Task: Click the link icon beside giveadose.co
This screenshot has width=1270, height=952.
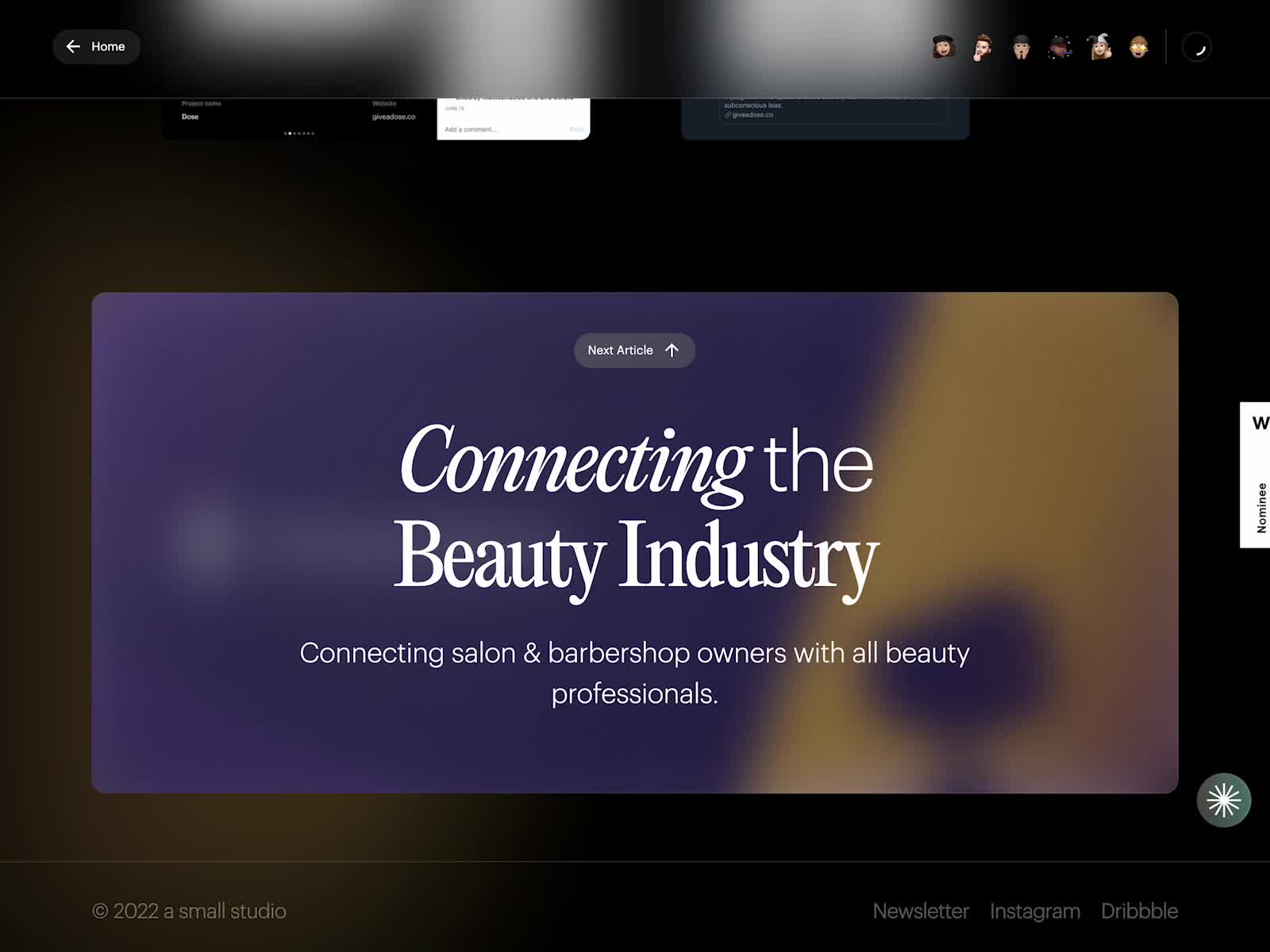Action: pos(728,116)
